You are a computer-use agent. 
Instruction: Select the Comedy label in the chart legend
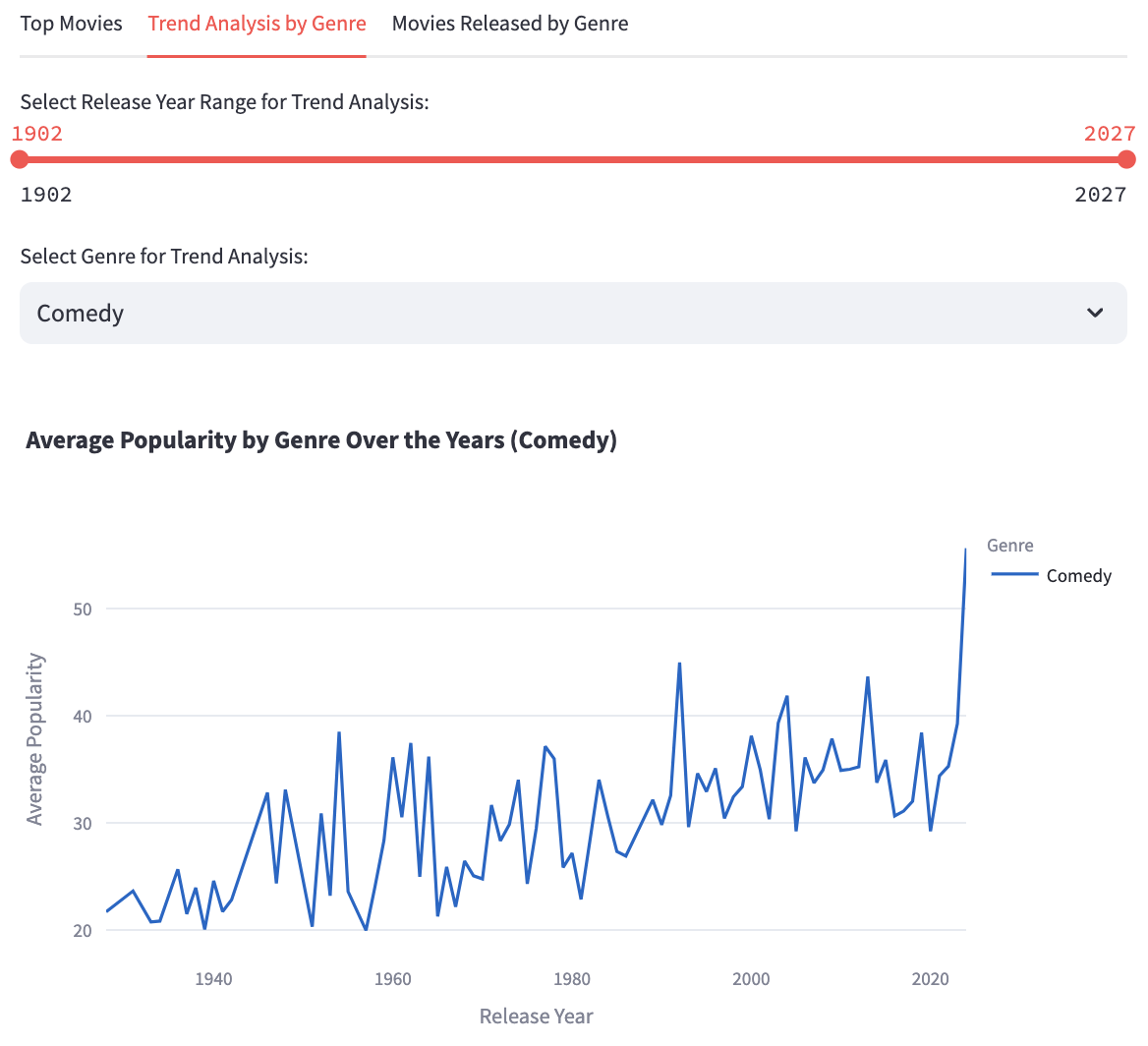1078,575
